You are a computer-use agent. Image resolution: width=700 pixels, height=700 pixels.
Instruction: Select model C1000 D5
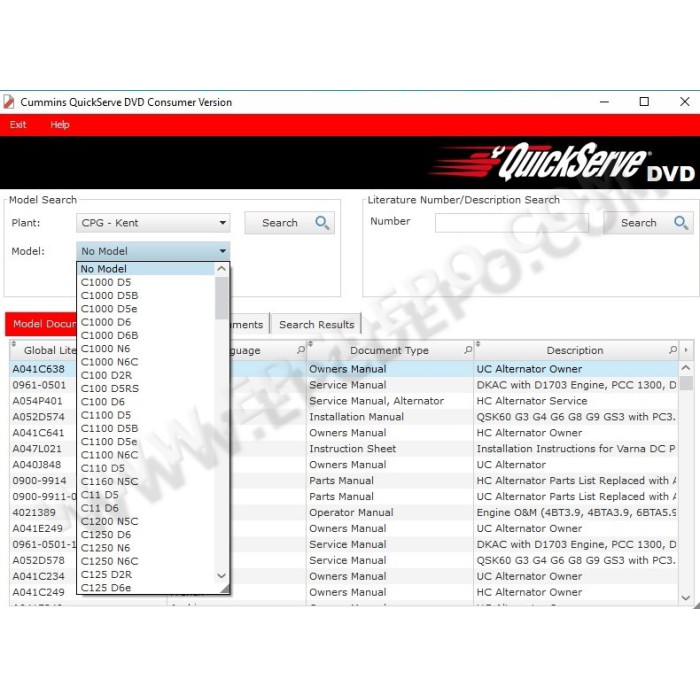(146, 282)
